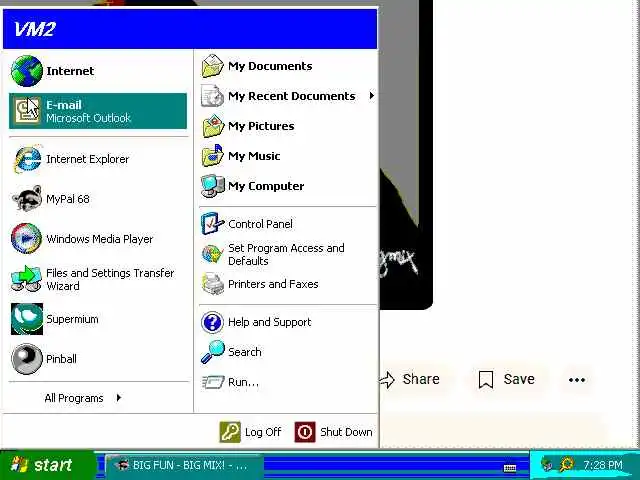
Task: Click the magnifier tray icon
Action: (567, 464)
